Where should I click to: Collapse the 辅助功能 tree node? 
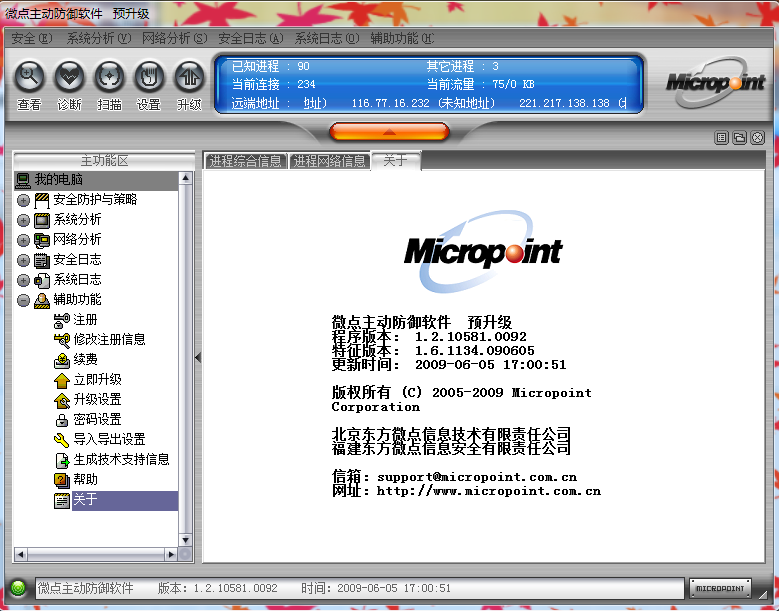[23, 300]
